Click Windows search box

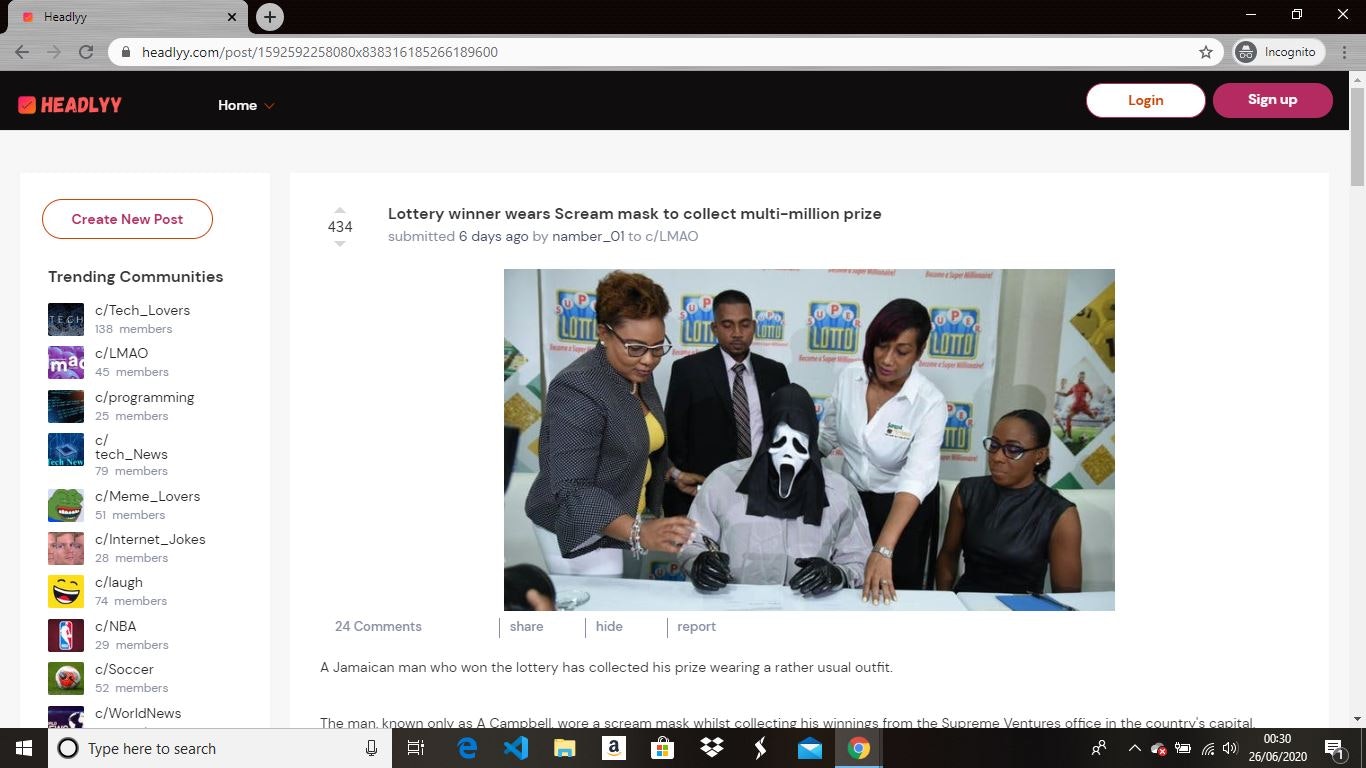click(x=220, y=748)
